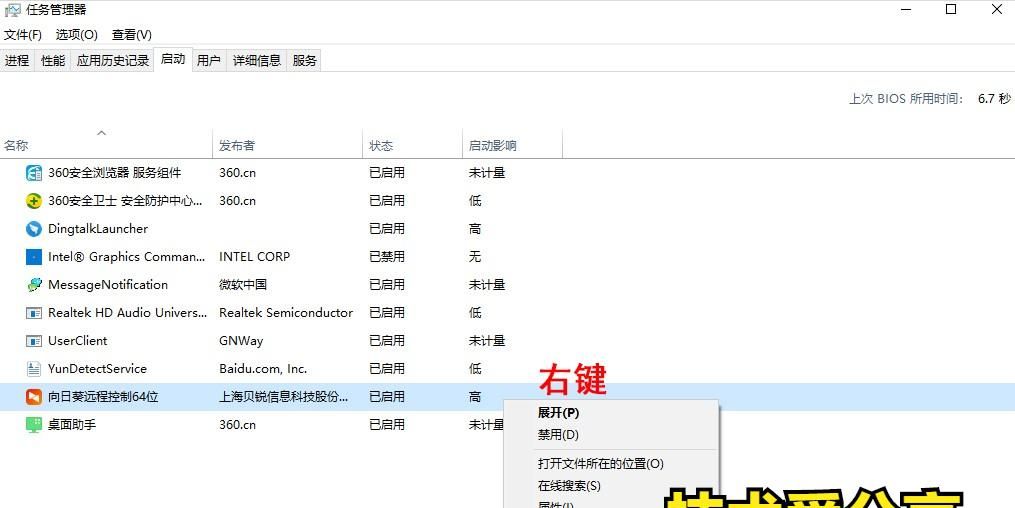Viewport: 1015px width, 508px height.
Task: Maximize the Task Manager window
Action: pyautogui.click(x=951, y=10)
